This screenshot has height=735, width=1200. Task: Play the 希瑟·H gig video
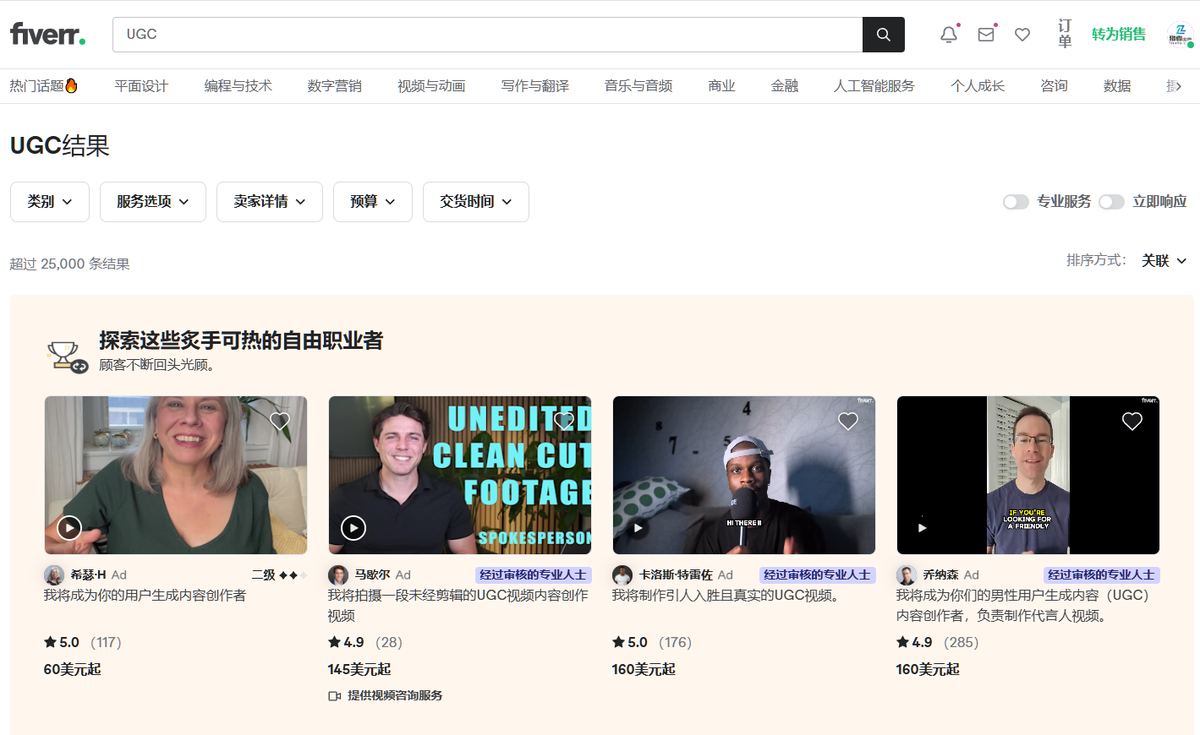69,527
